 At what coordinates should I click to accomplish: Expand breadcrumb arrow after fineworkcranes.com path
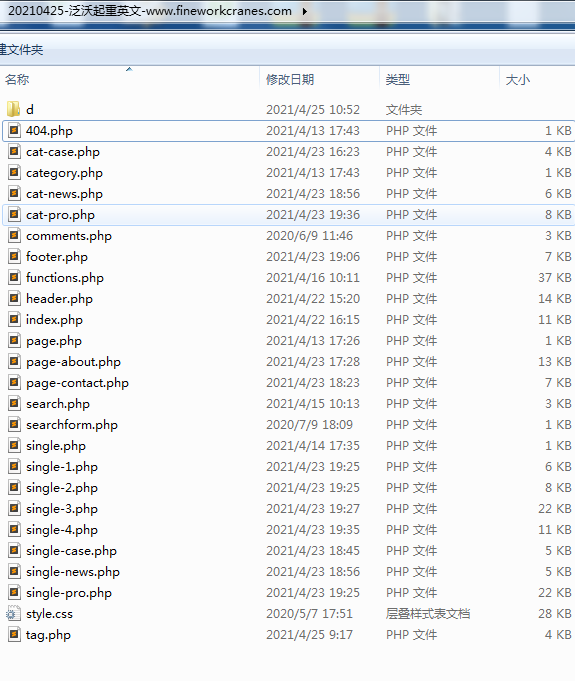[x=305, y=11]
